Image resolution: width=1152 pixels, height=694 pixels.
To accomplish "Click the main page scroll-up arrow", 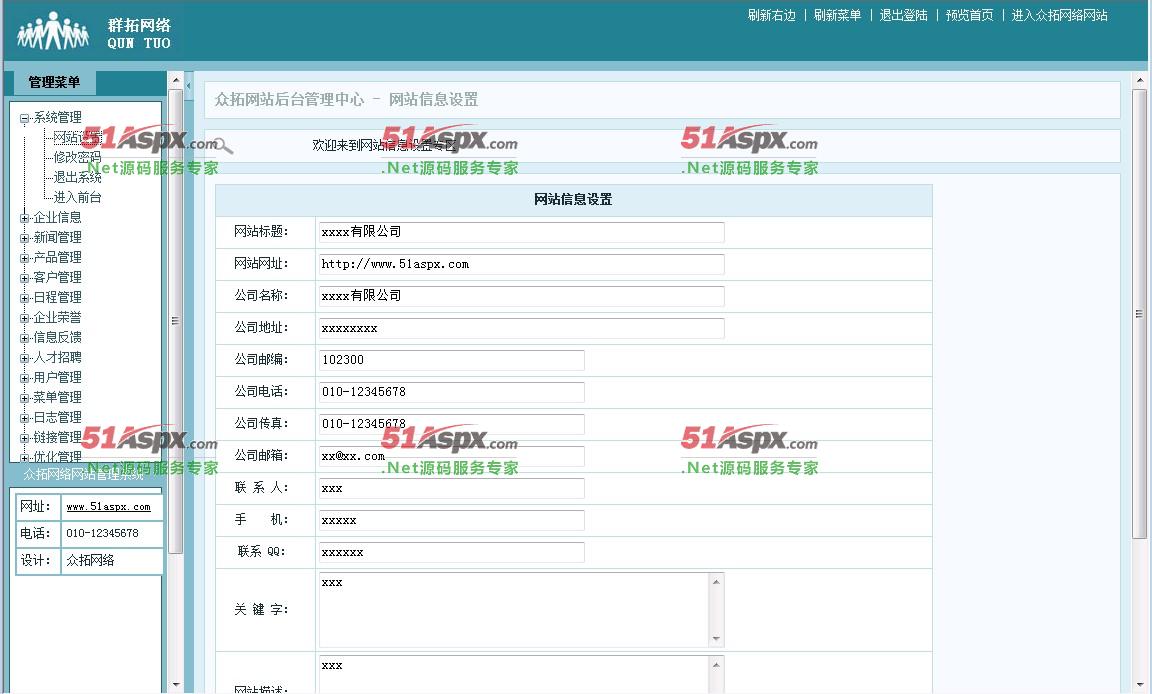I will [x=1140, y=79].
